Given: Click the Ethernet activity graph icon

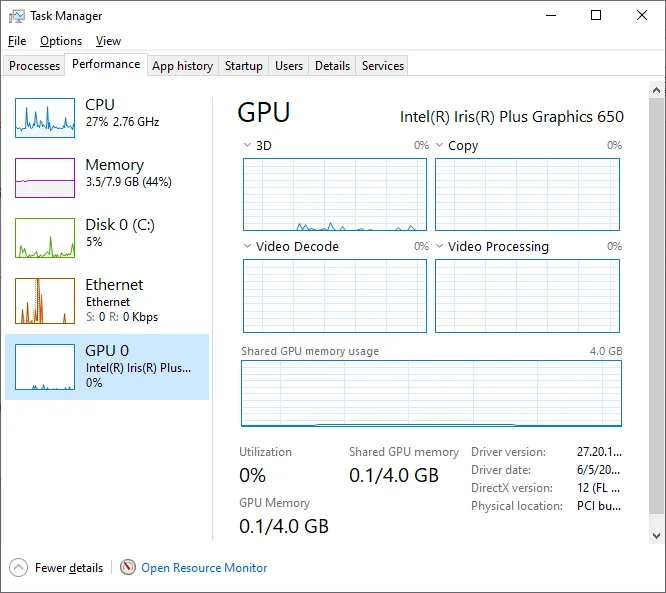Looking at the screenshot, I should [45, 301].
